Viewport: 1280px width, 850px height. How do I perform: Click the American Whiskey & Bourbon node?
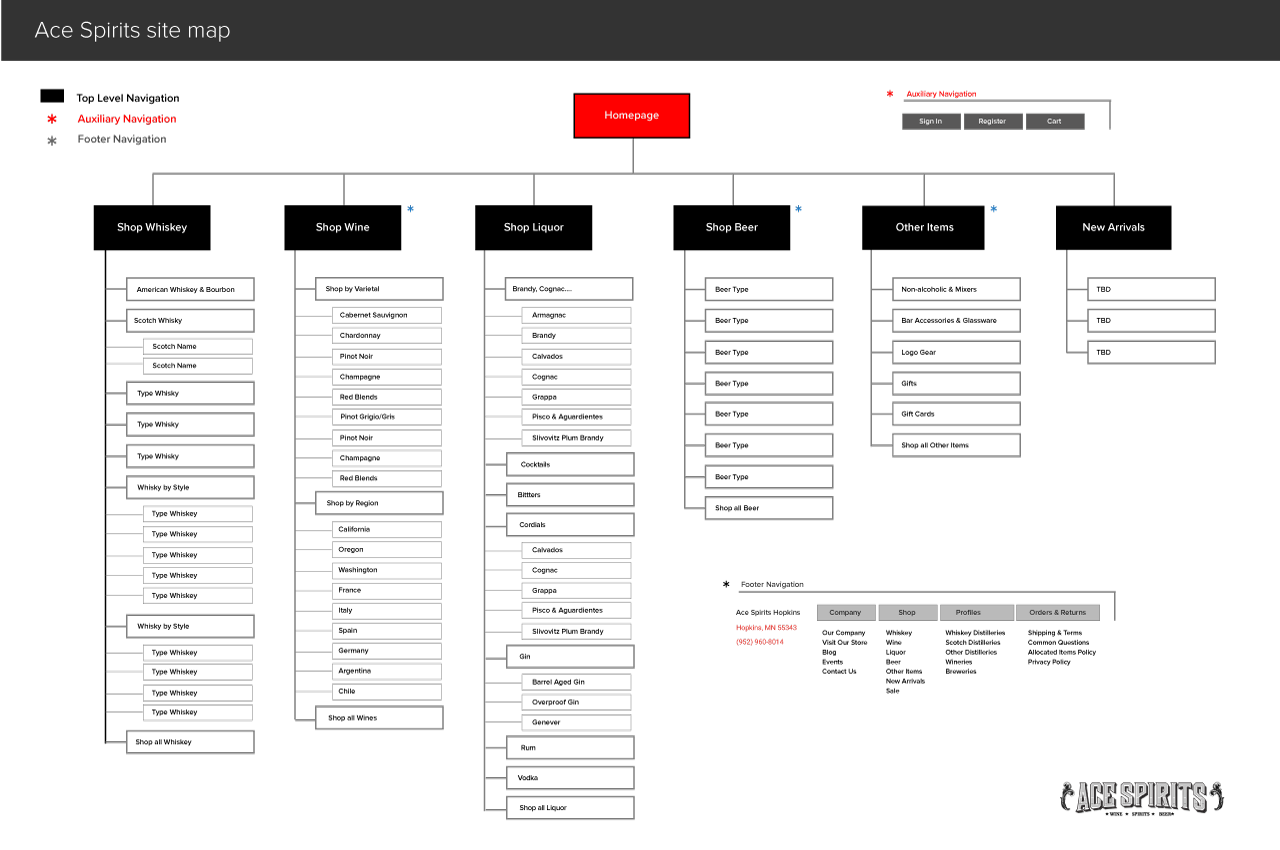(x=190, y=289)
